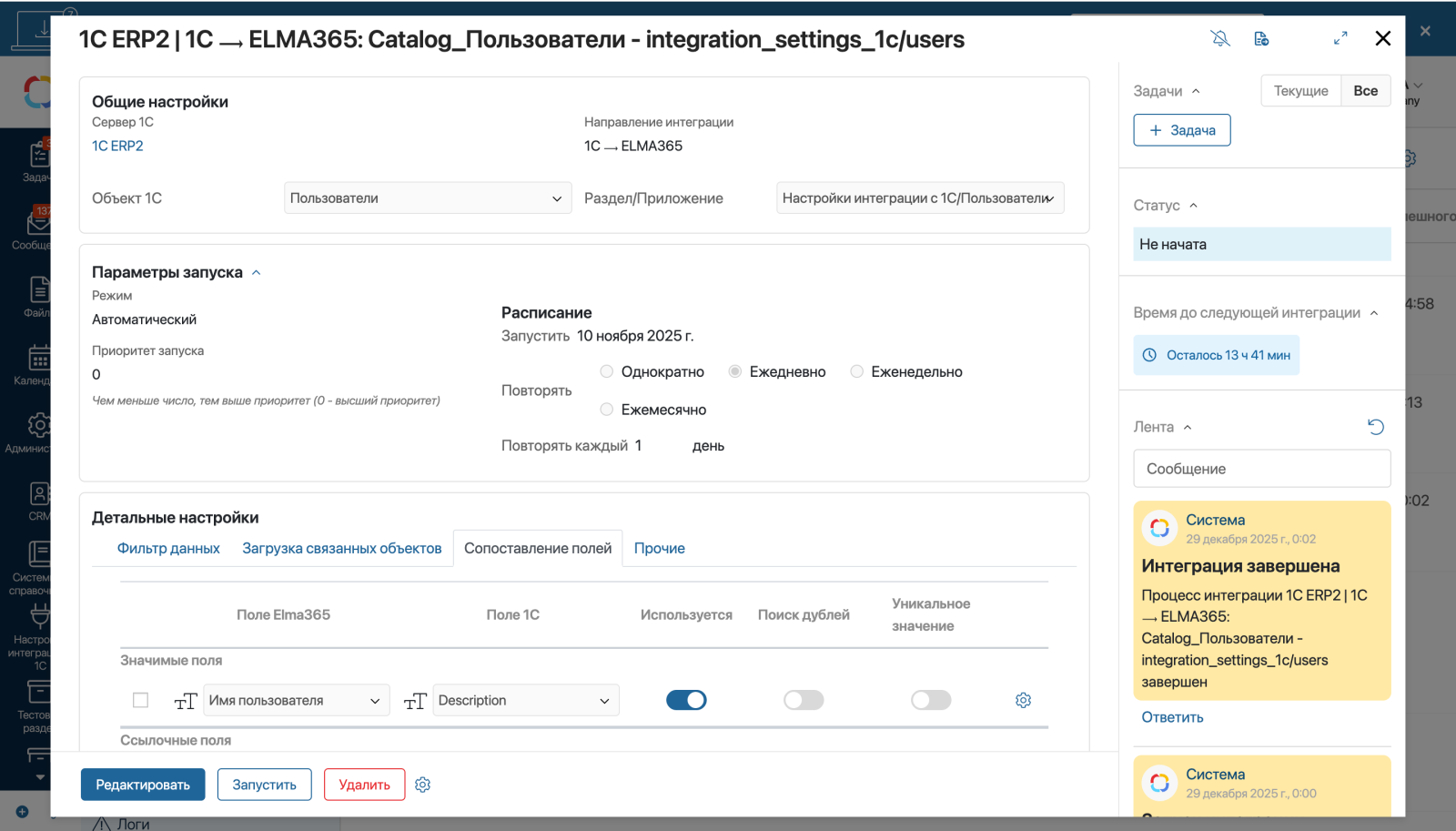Viewport: 1456px width, 831px height.
Task: Open the Прочие tab
Action: pos(659,548)
